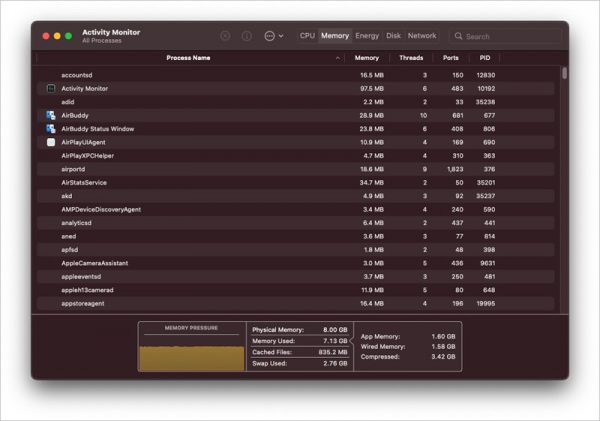
Task: Click the AirPlayUIAgent icon
Action: coord(51,143)
